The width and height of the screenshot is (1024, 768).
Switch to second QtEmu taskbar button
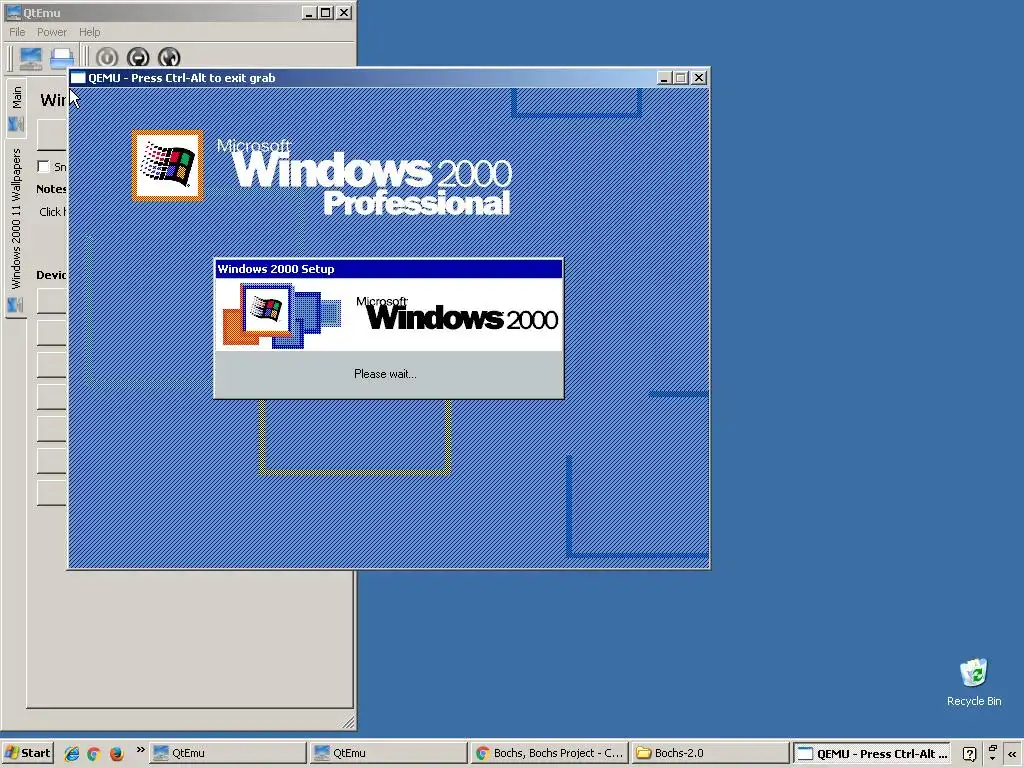coord(389,753)
